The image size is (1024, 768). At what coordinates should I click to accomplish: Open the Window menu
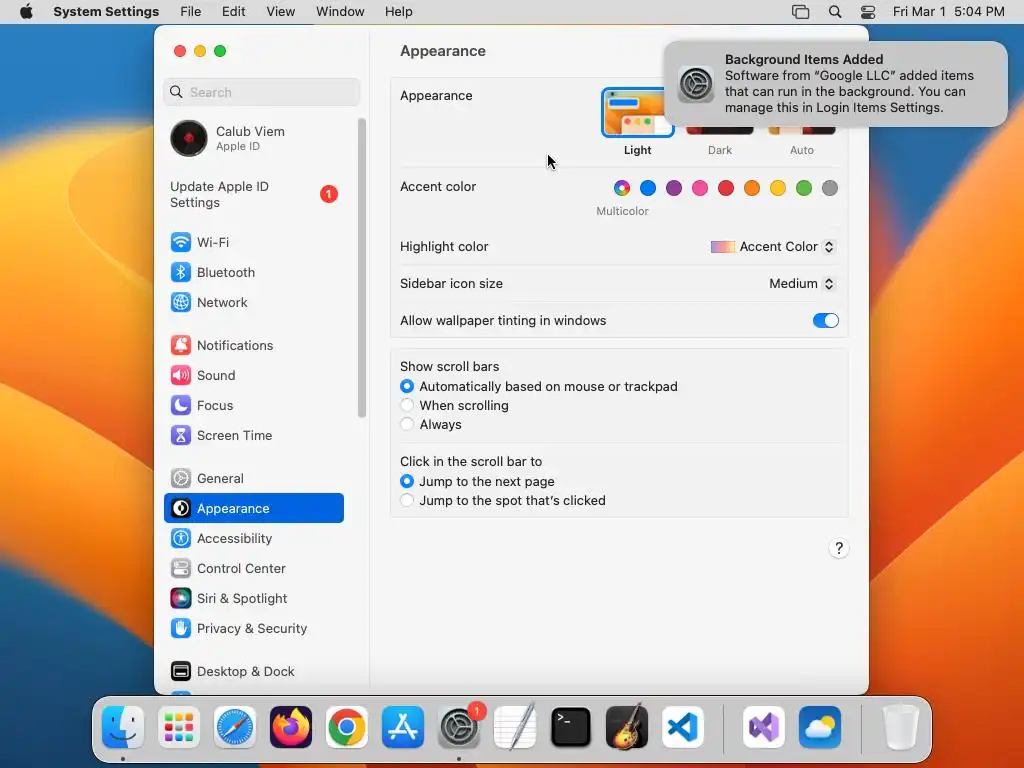point(340,12)
